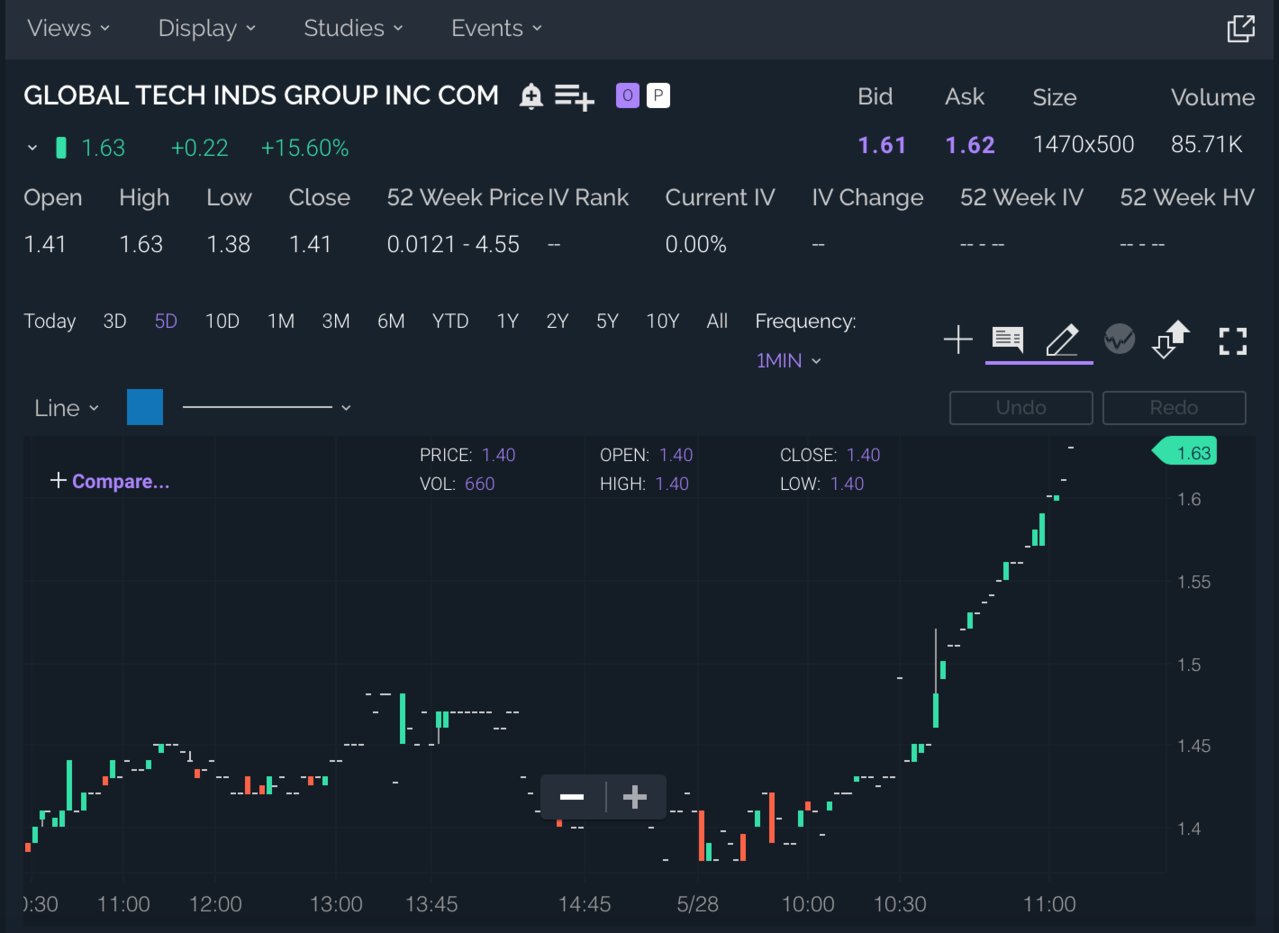Screen dimensions: 1279x933
Task: Click the 1.63 current price tag
Action: click(x=1185, y=452)
